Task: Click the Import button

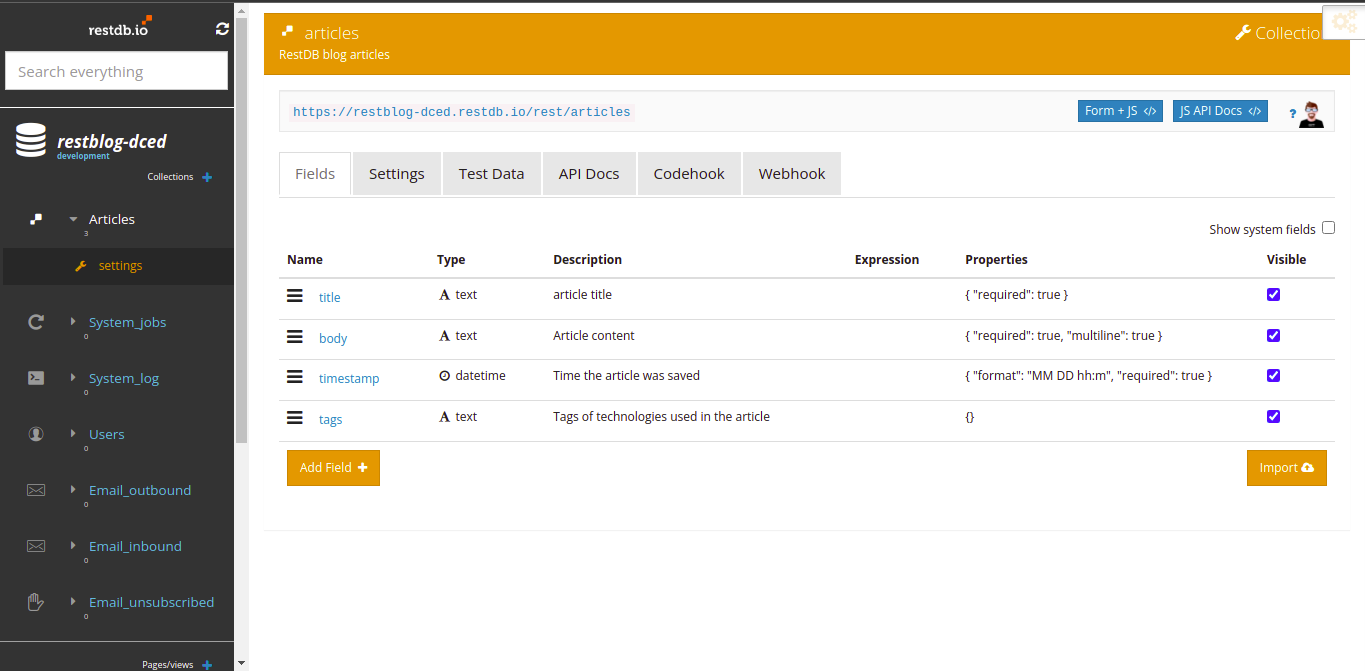Action: click(1286, 468)
